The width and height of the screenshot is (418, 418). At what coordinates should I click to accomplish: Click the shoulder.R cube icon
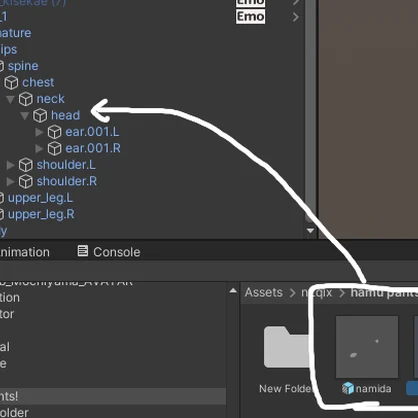(x=26, y=181)
